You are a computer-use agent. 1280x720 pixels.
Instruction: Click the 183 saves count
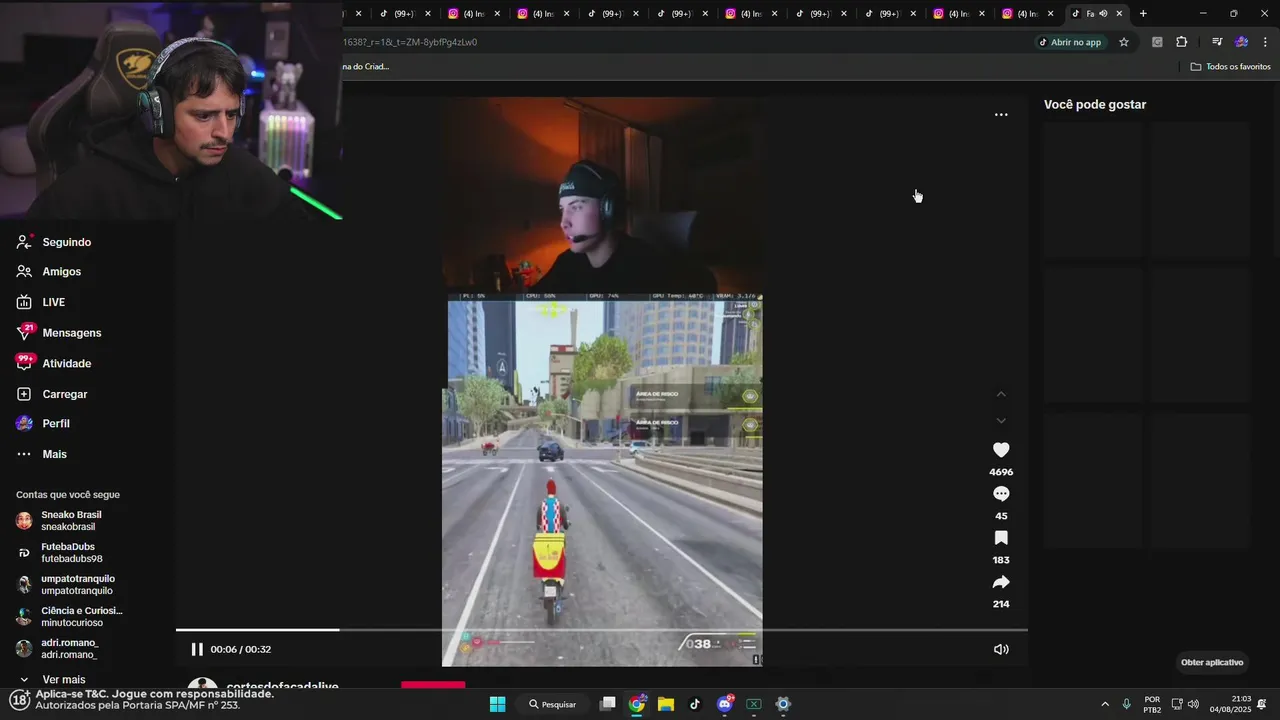1001,560
